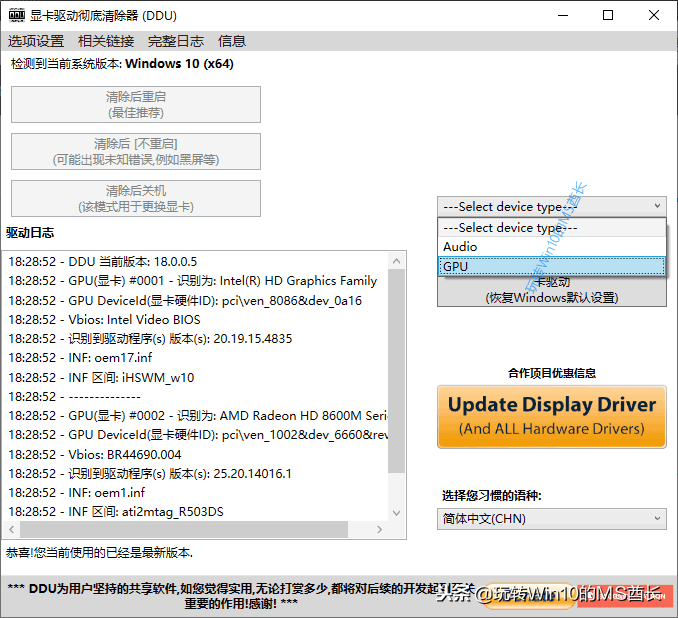Click the '恭喜!您当前使用的已经是最新版本' status text
Viewport: 678px width, 618px height.
pos(99,553)
